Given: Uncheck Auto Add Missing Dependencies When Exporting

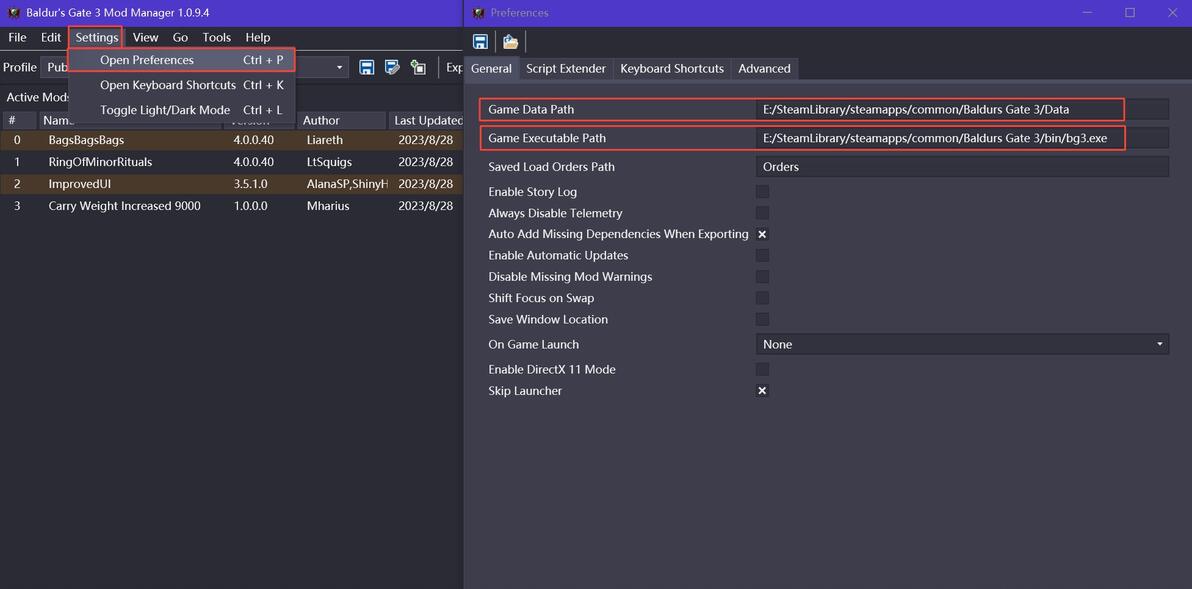Looking at the screenshot, I should pos(762,234).
